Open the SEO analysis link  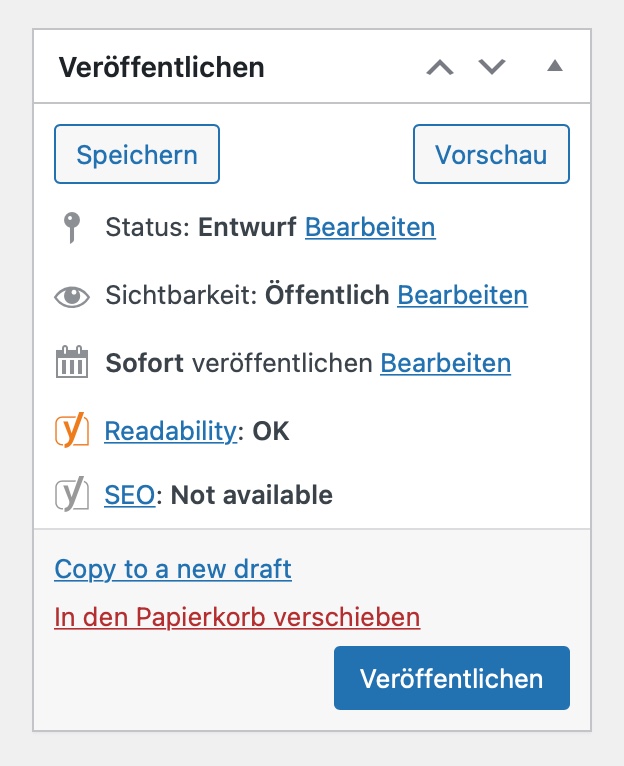tap(129, 495)
